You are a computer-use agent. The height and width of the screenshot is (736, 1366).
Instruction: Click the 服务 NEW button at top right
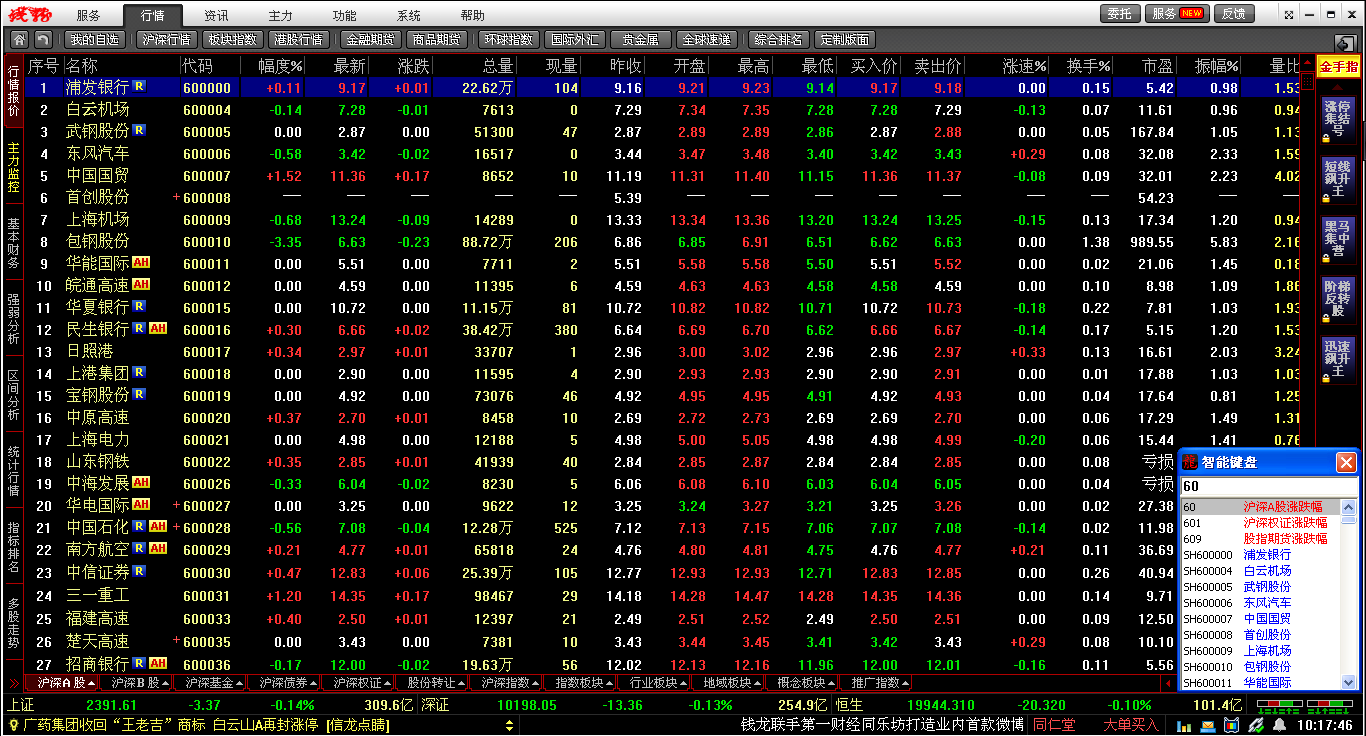[1177, 14]
